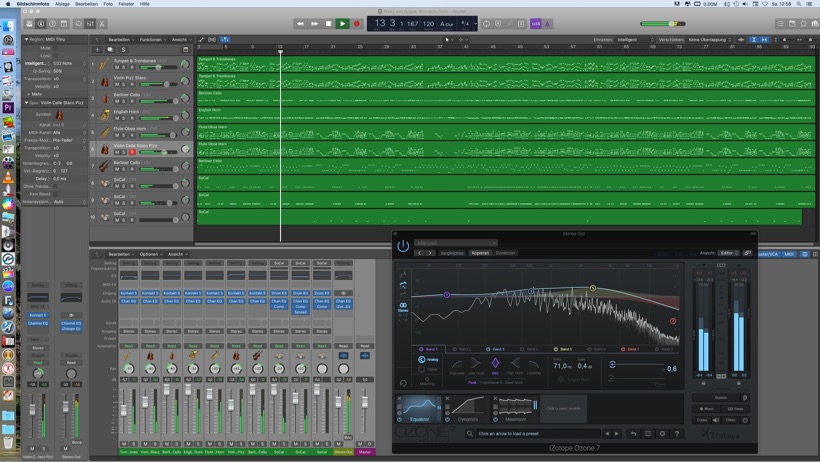820x462 pixels.
Task: Select the Analog EQ mode radio button
Action: [x=422, y=360]
